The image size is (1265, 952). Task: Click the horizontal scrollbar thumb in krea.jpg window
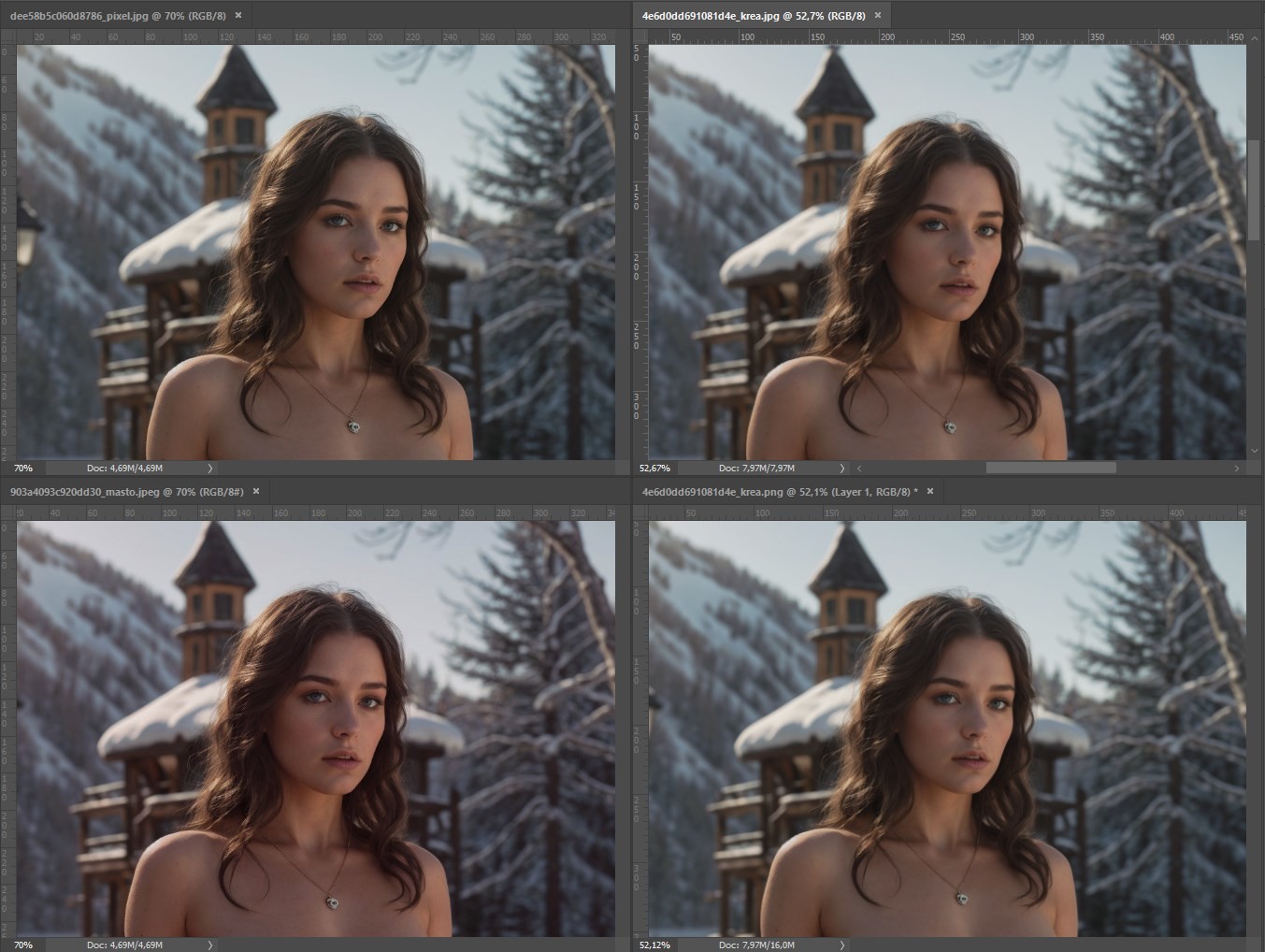click(x=1051, y=468)
